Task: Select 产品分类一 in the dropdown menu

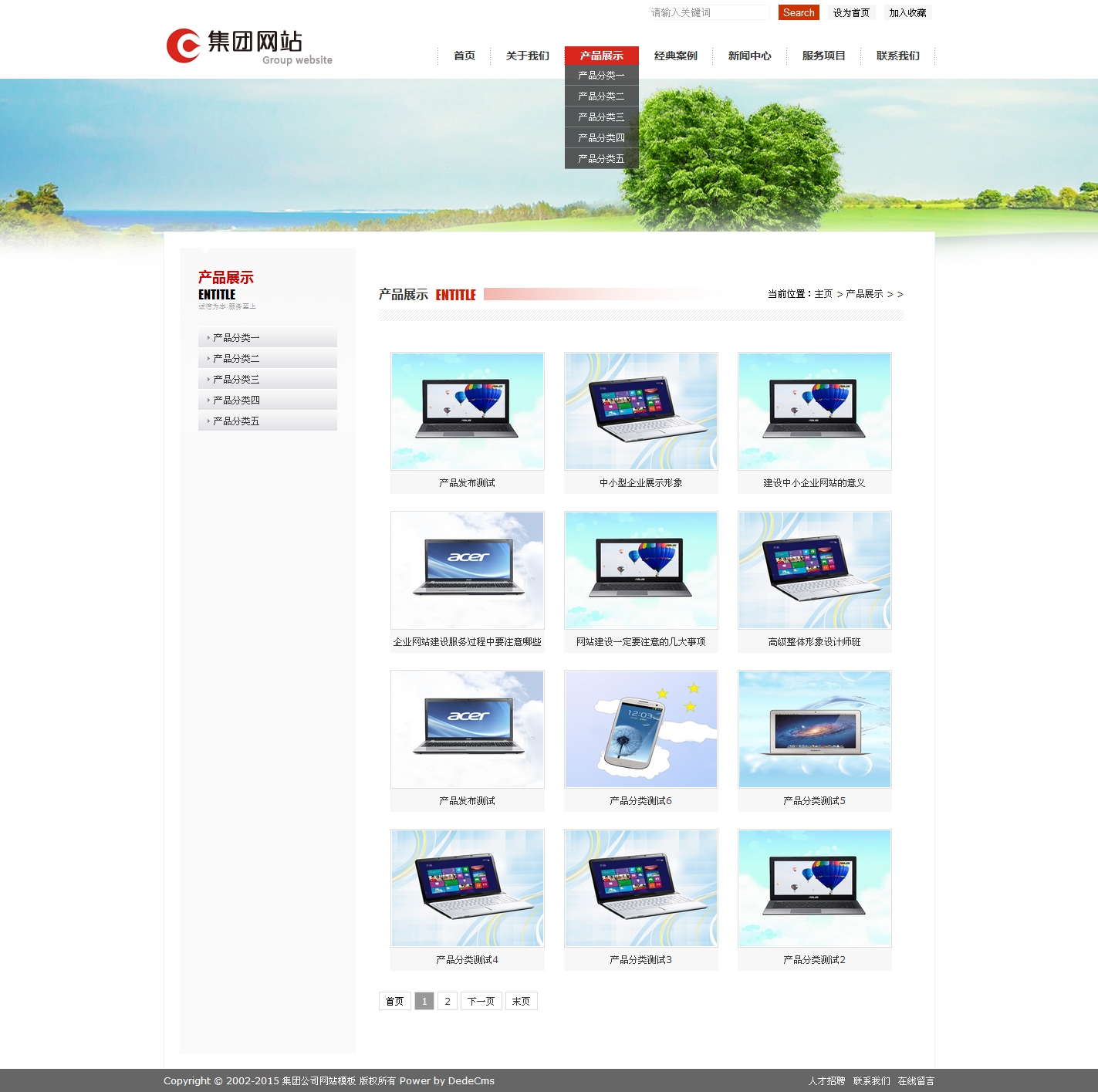Action: [x=601, y=75]
